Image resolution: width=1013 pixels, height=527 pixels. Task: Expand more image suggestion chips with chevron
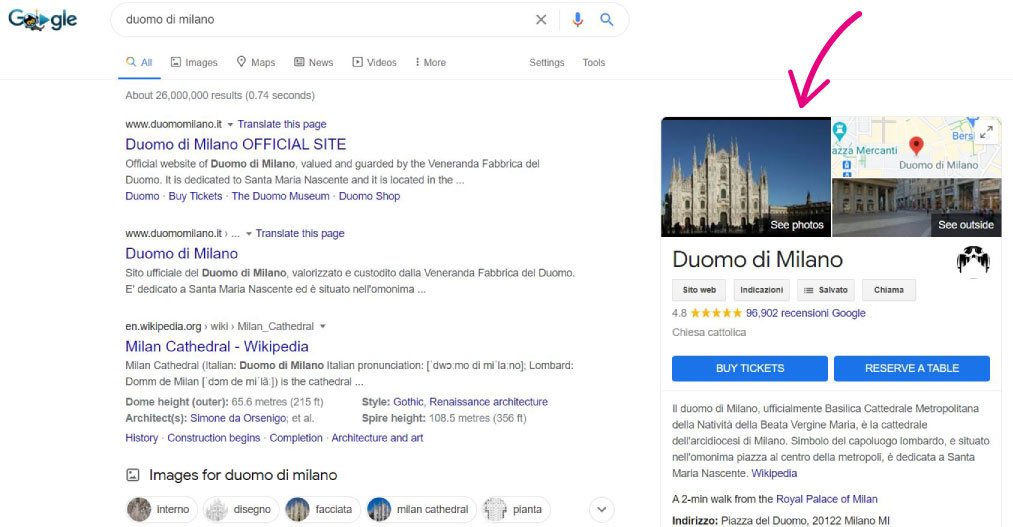point(601,510)
